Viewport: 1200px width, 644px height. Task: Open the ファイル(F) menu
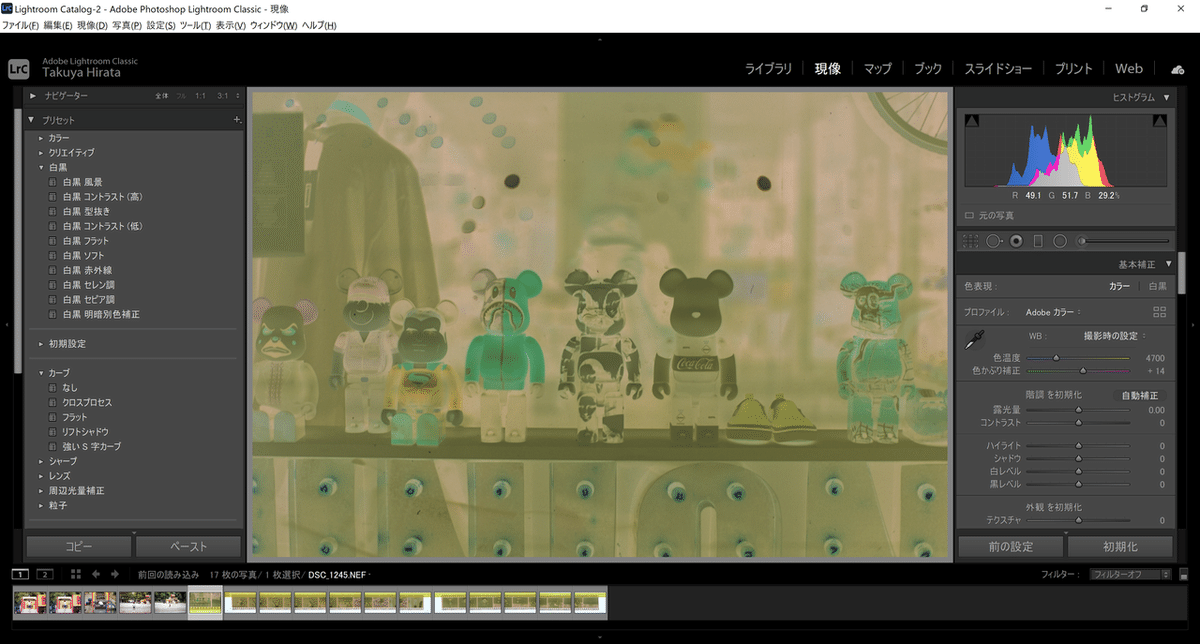(x=21, y=25)
